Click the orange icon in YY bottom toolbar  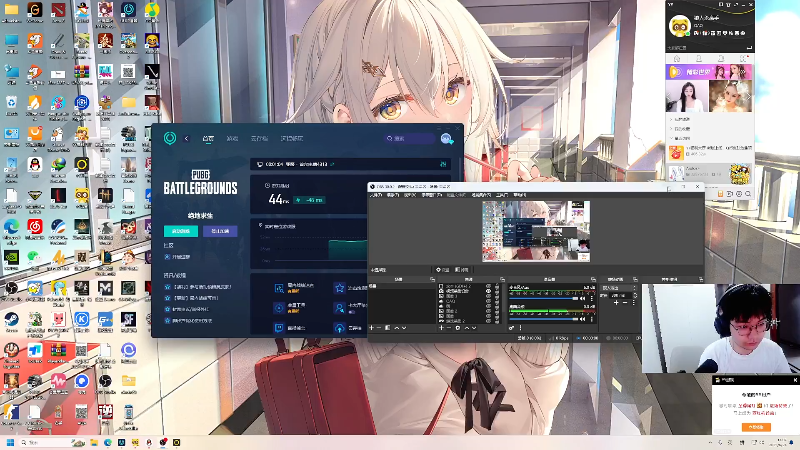coord(721,193)
